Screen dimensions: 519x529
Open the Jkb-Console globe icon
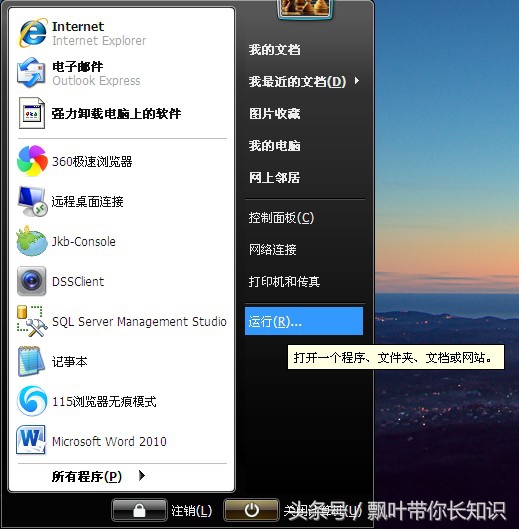32,241
